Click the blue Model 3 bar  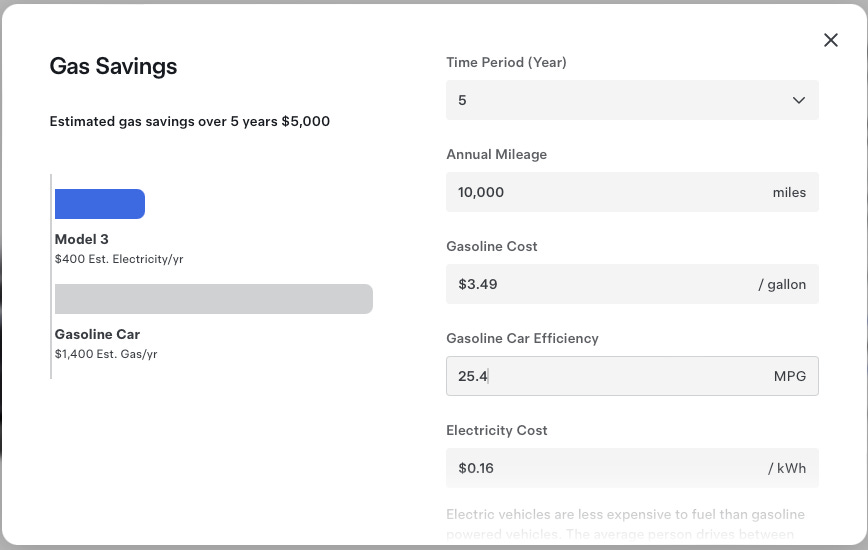[100, 204]
